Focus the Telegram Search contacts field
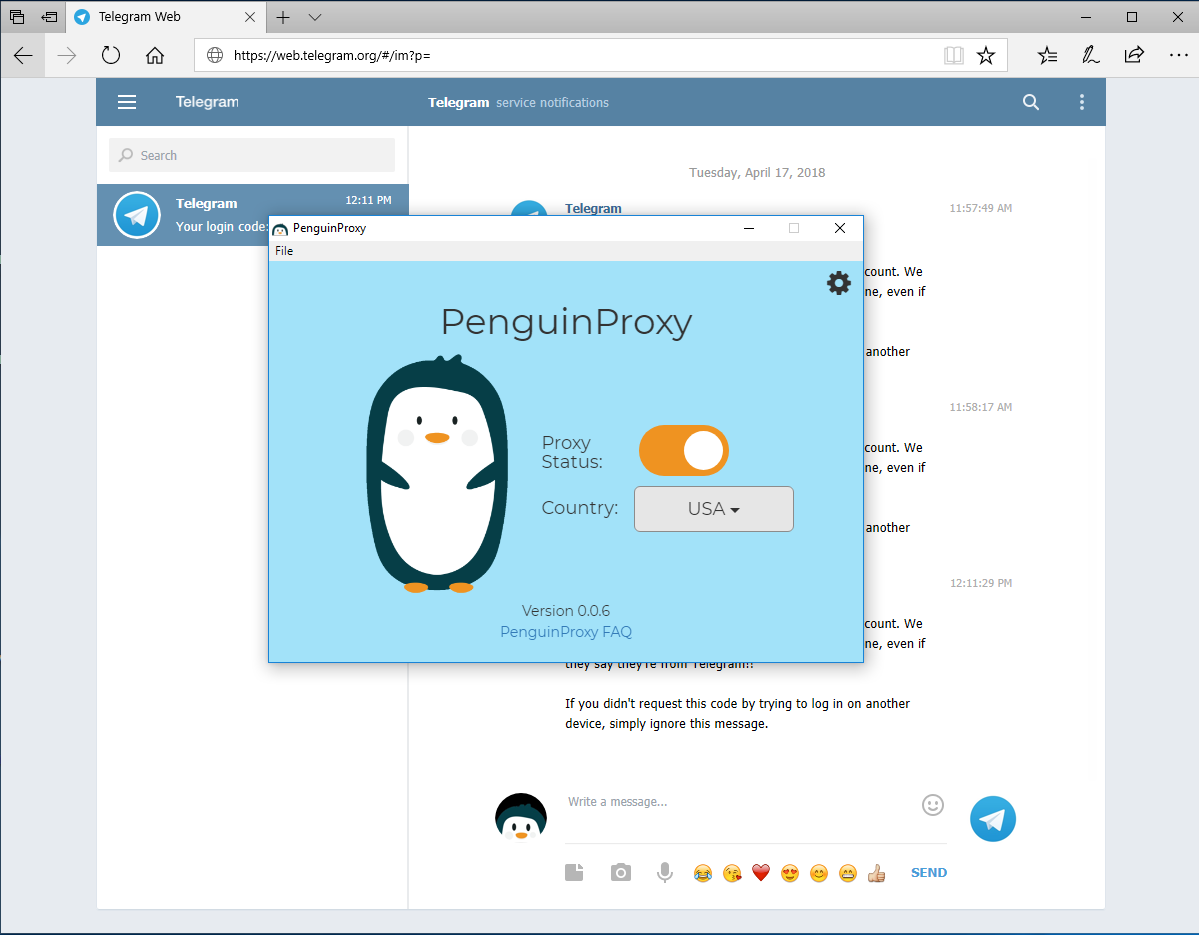This screenshot has height=935, width=1199. pyautogui.click(x=252, y=155)
